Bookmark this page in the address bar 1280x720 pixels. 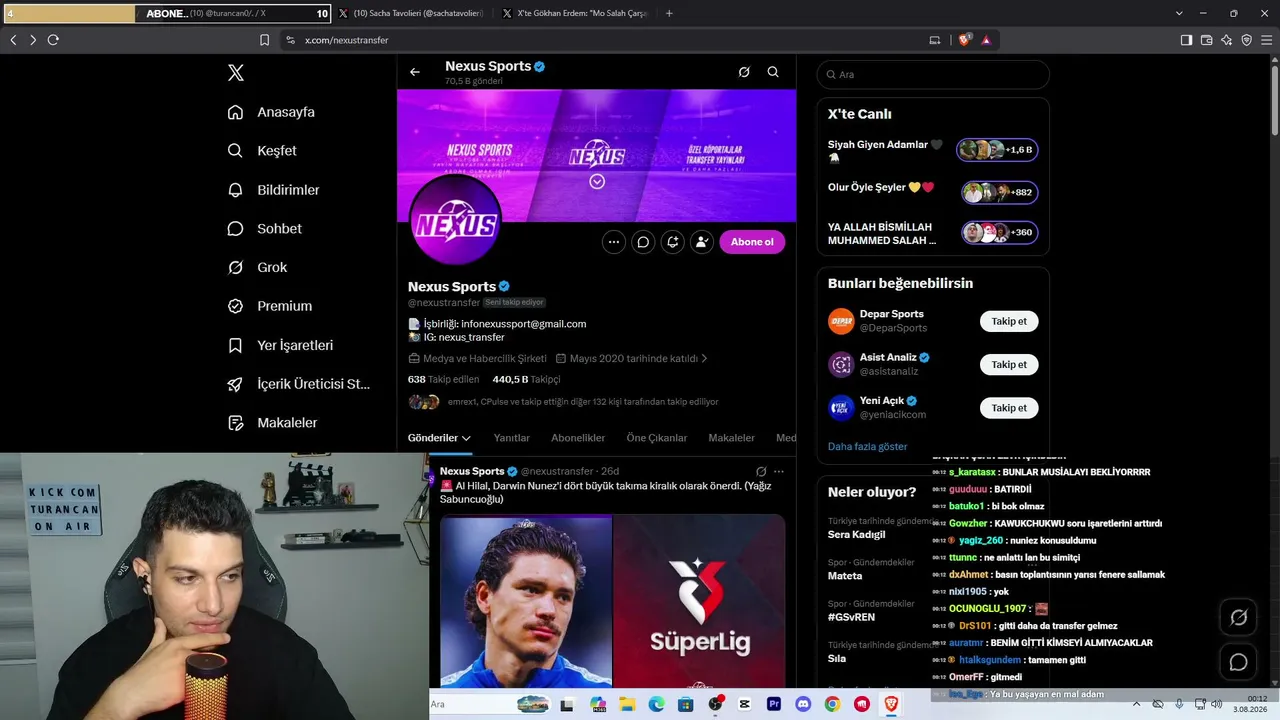[x=264, y=40]
